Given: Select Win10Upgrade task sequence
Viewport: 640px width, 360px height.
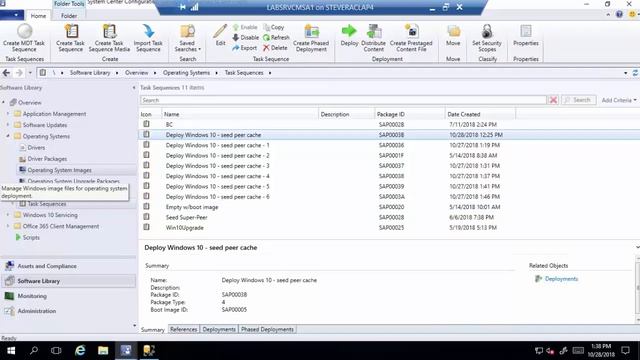Looking at the screenshot, I should (x=389, y=228).
